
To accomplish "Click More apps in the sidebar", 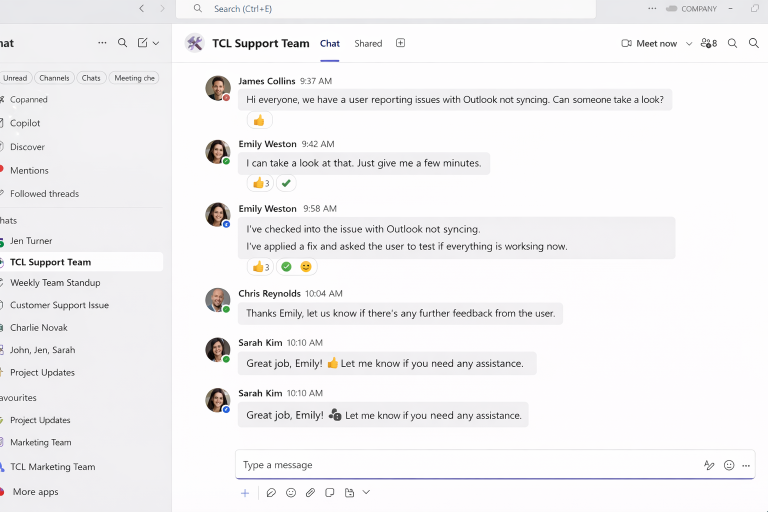I will tap(35, 491).
